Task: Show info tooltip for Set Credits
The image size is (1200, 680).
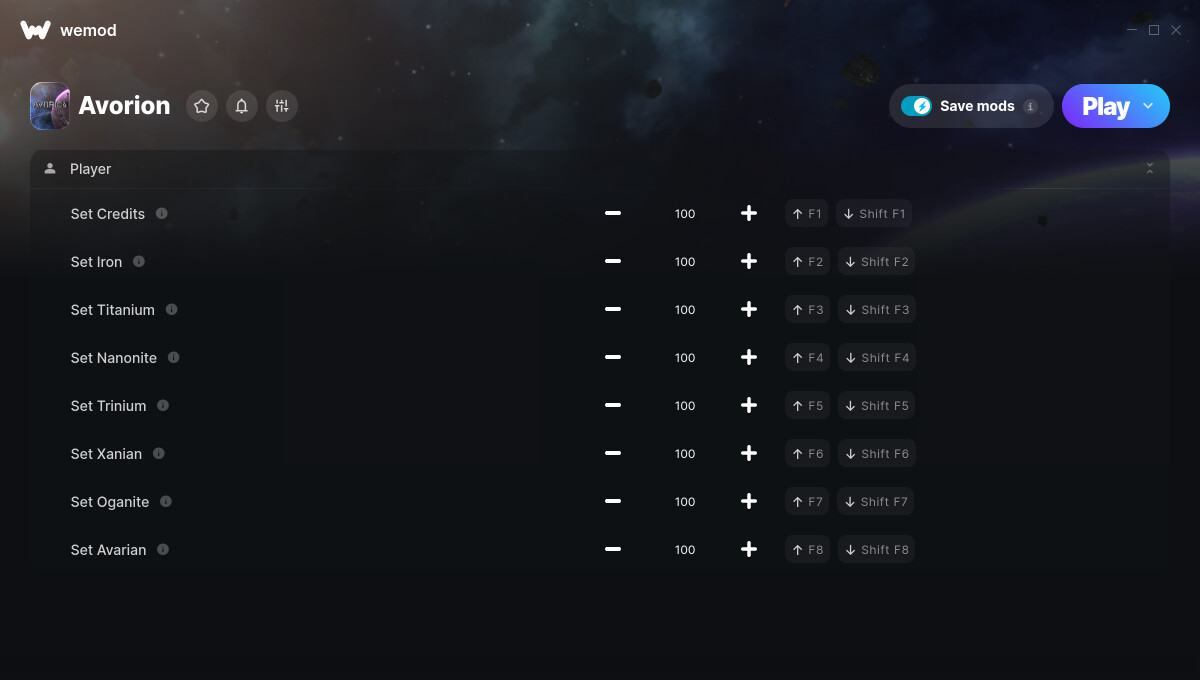Action: (162, 213)
